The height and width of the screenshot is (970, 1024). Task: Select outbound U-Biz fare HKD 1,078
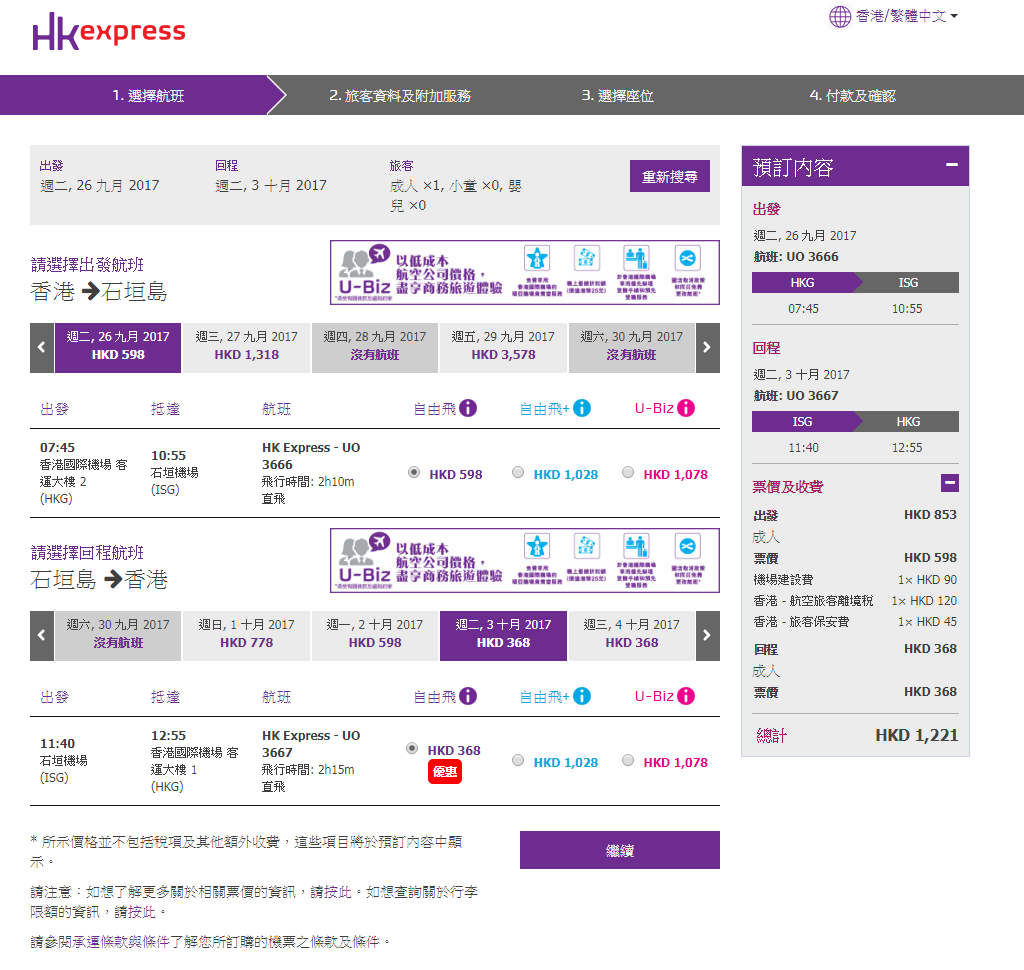[x=628, y=473]
